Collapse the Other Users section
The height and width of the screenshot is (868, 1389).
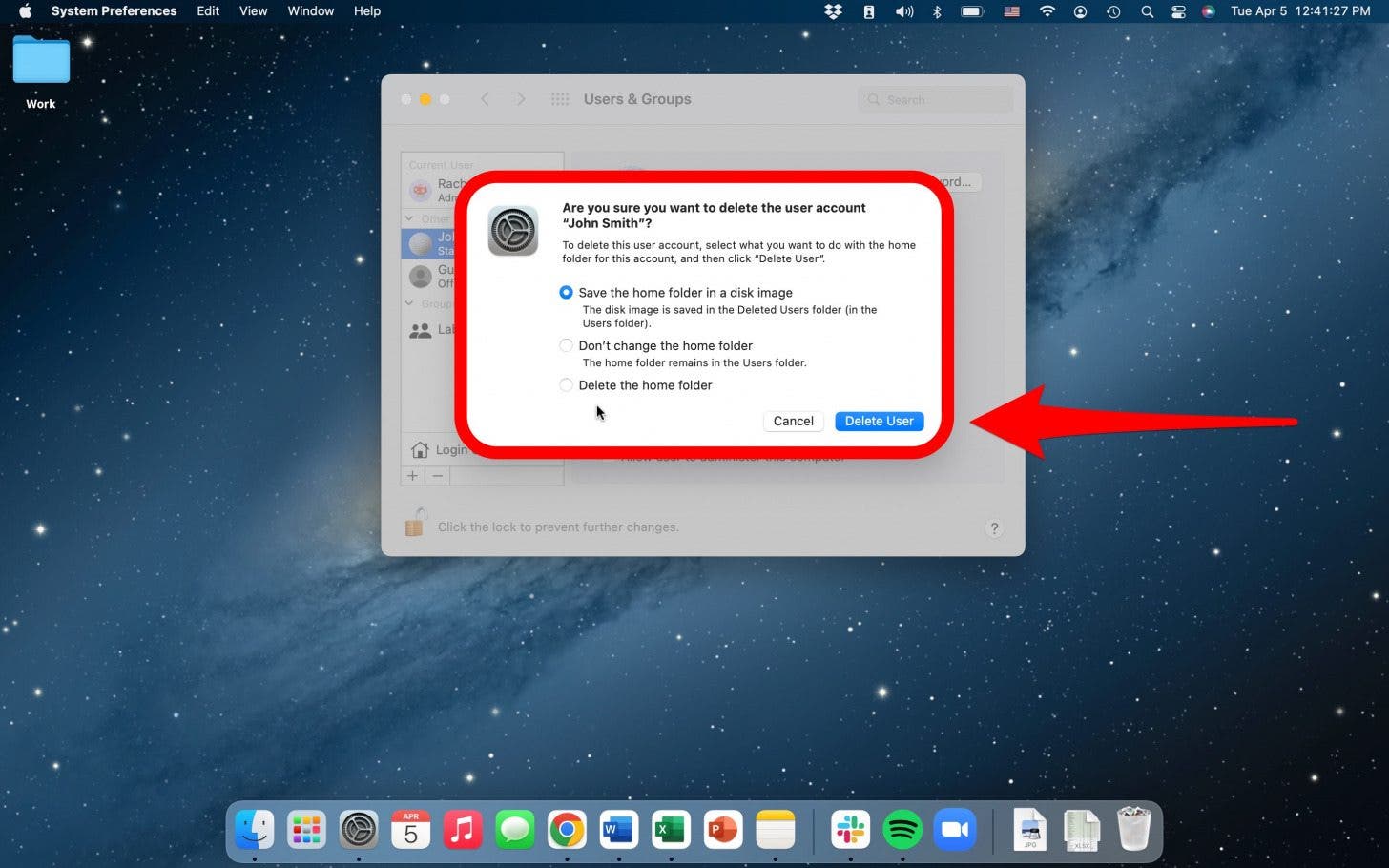coord(408,218)
